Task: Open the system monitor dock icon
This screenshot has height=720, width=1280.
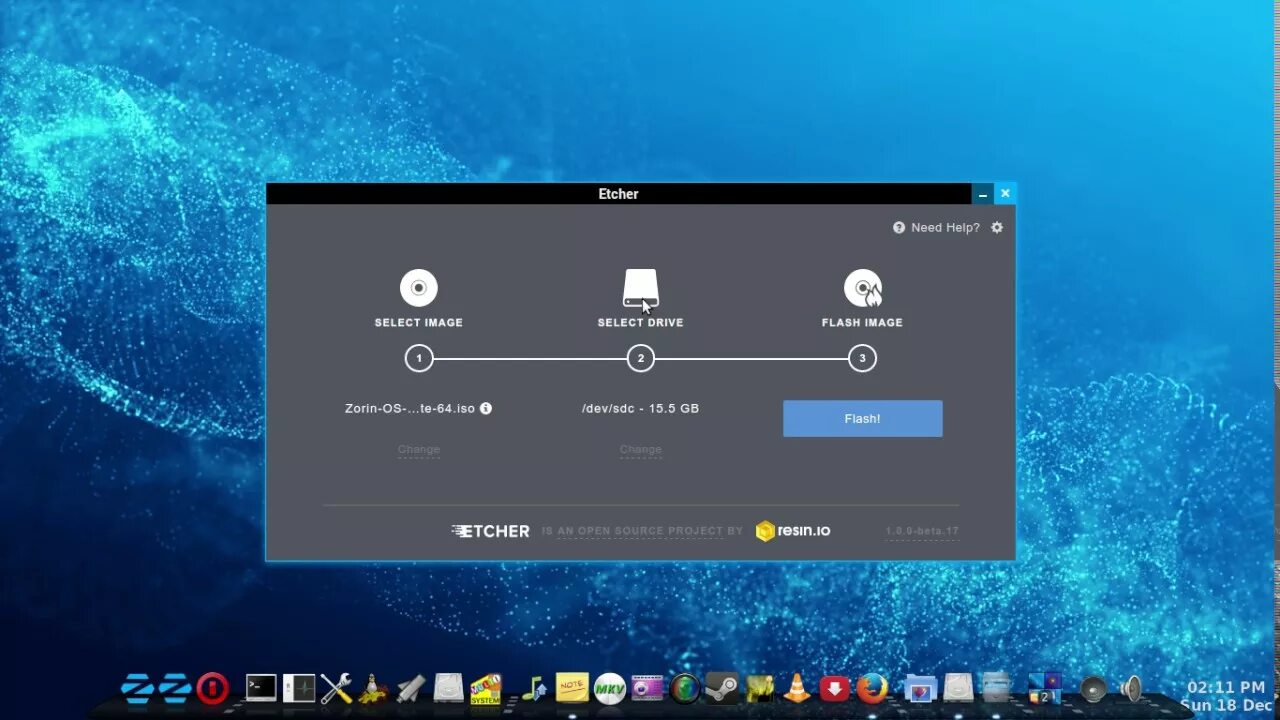Action: coord(299,688)
